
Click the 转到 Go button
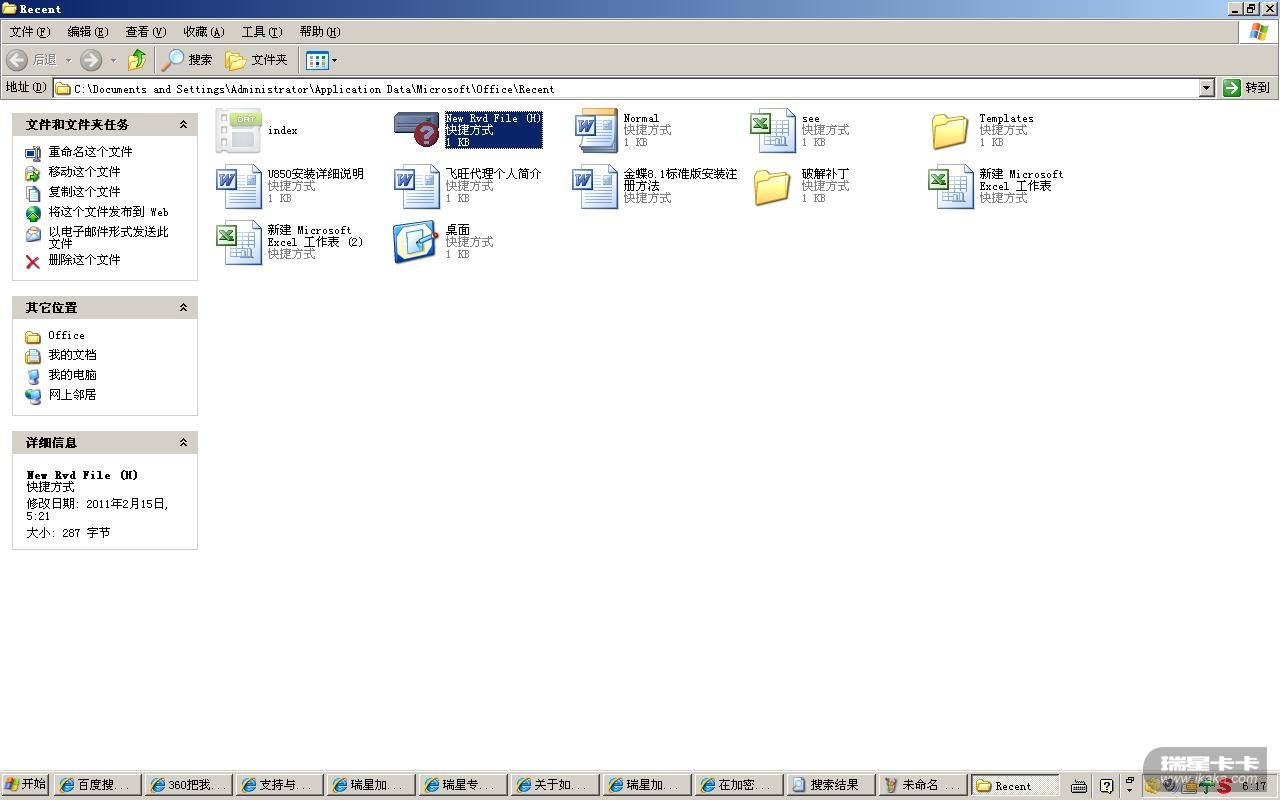click(x=1247, y=88)
